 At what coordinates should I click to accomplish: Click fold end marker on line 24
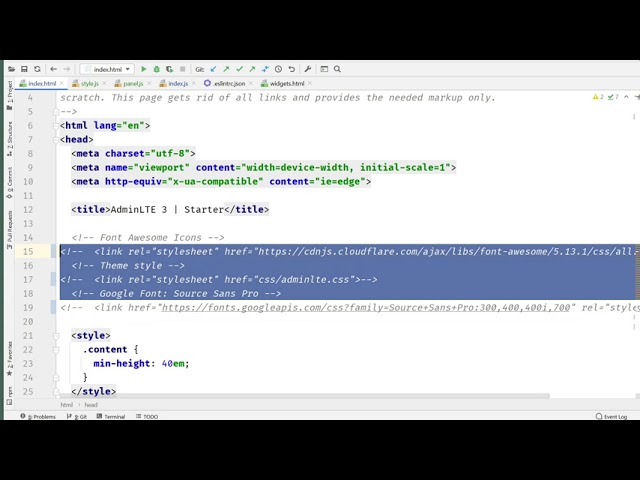pyautogui.click(x=56, y=378)
